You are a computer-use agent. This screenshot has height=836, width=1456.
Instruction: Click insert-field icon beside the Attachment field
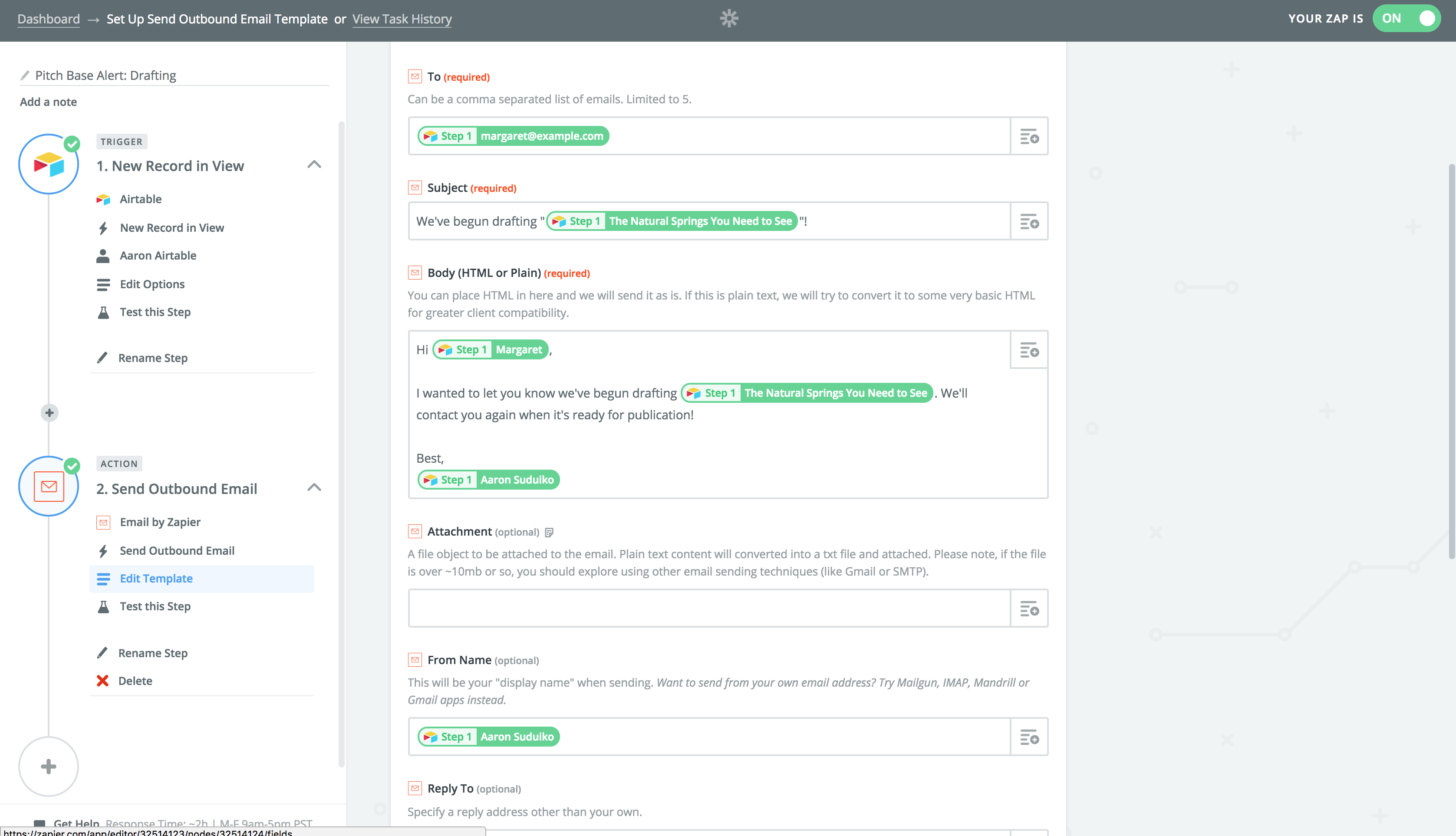coord(1029,608)
